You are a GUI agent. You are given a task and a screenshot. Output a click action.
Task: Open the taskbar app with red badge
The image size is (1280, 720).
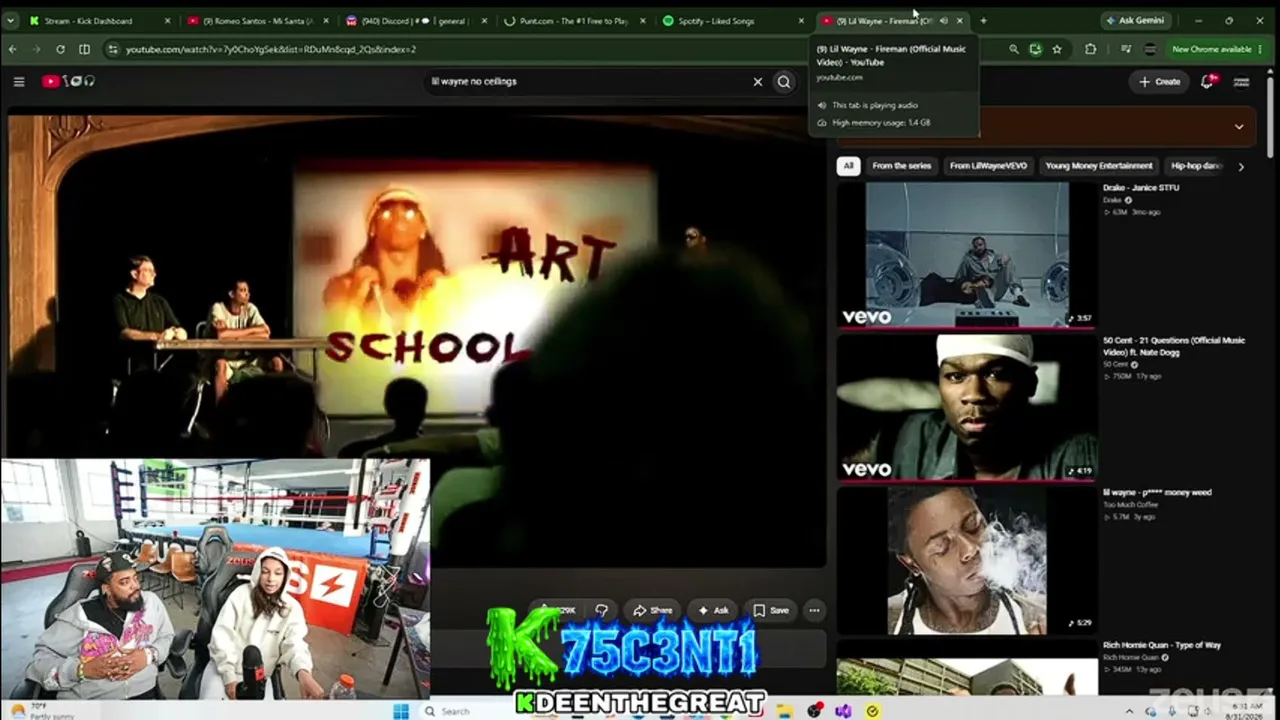point(815,711)
